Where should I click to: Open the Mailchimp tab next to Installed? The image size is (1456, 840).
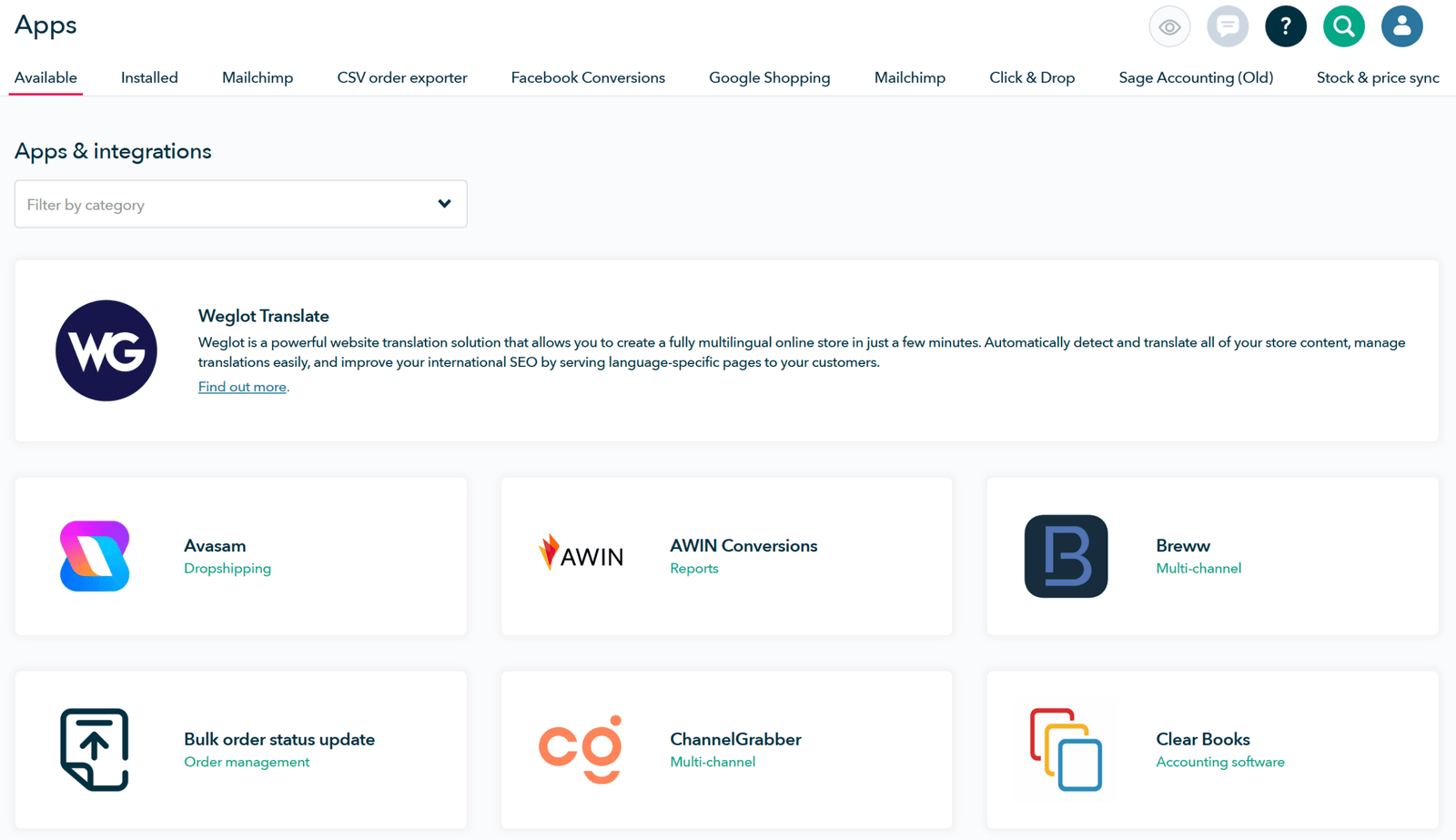tap(258, 77)
